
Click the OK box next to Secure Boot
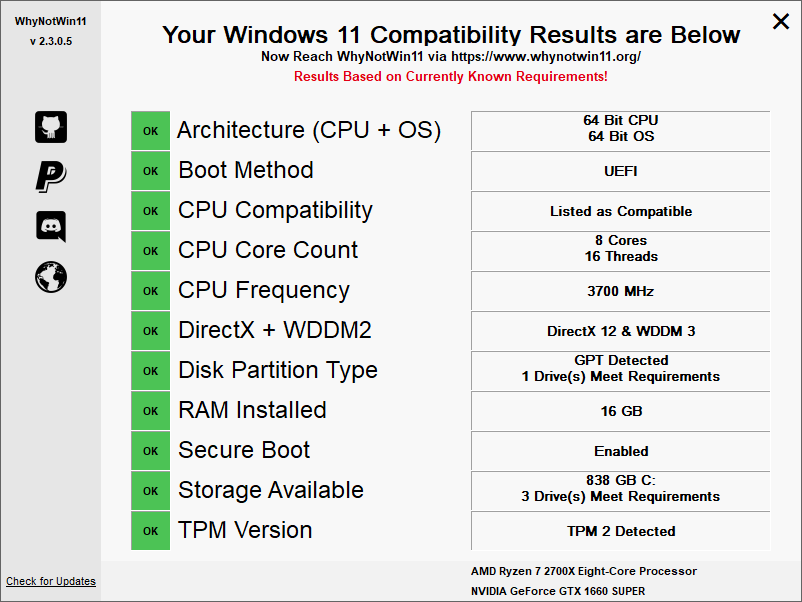coord(151,451)
